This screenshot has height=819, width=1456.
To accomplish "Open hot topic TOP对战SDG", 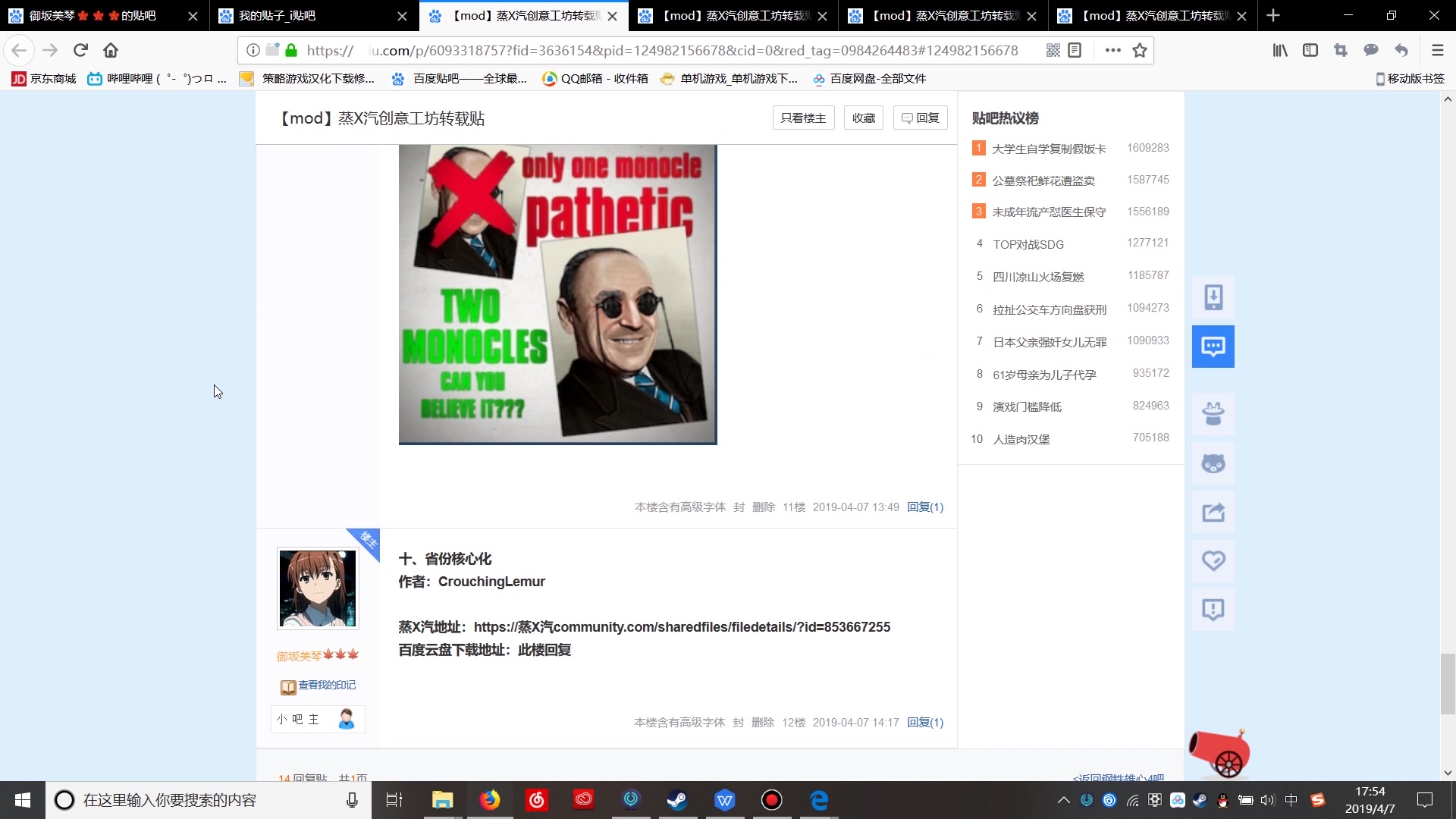I will pos(1028,244).
